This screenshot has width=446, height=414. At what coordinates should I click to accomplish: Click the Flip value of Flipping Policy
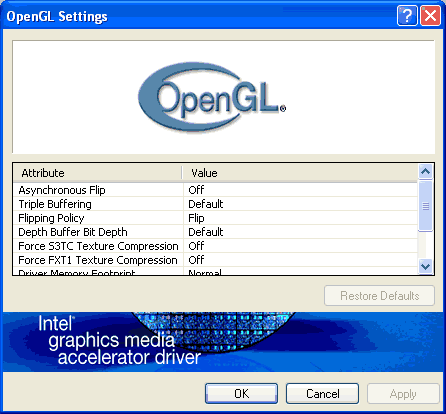pos(196,218)
